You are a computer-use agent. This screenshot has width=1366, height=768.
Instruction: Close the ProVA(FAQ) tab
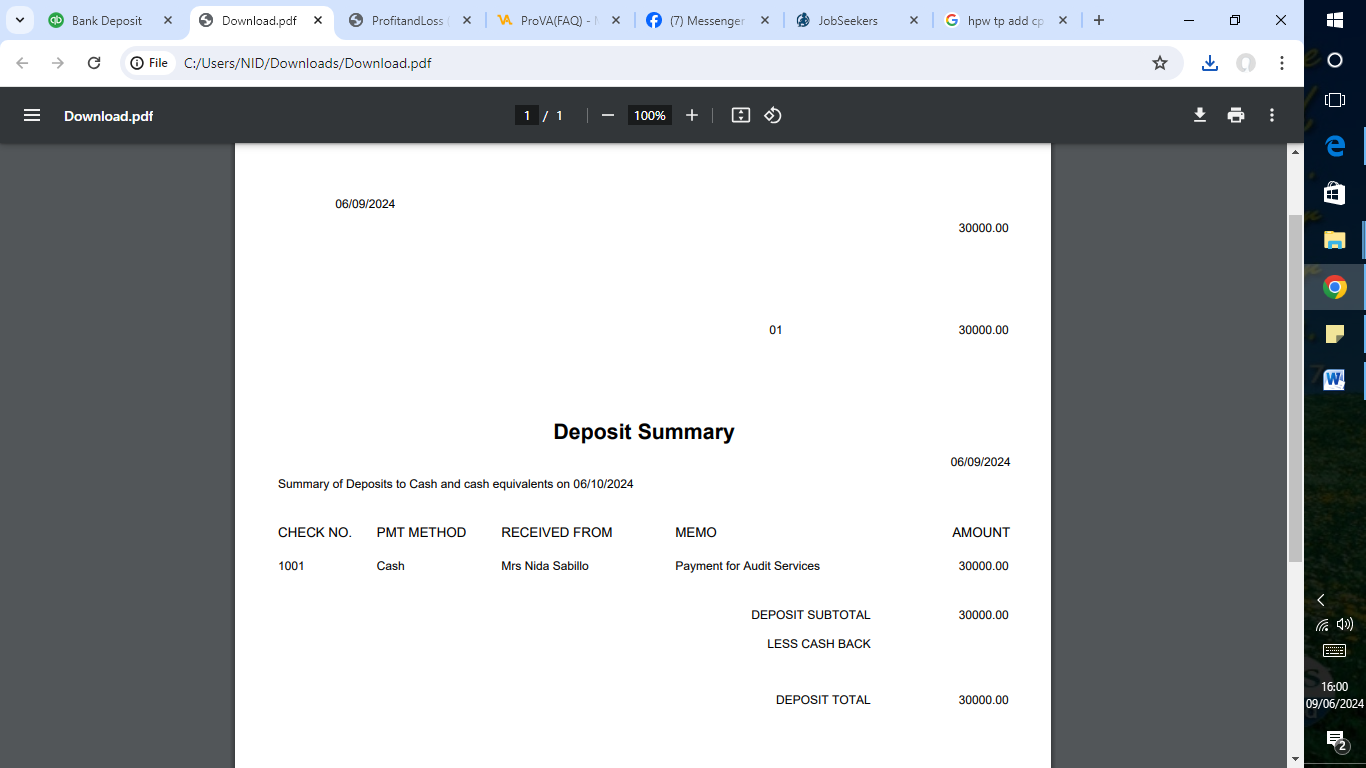coord(616,20)
